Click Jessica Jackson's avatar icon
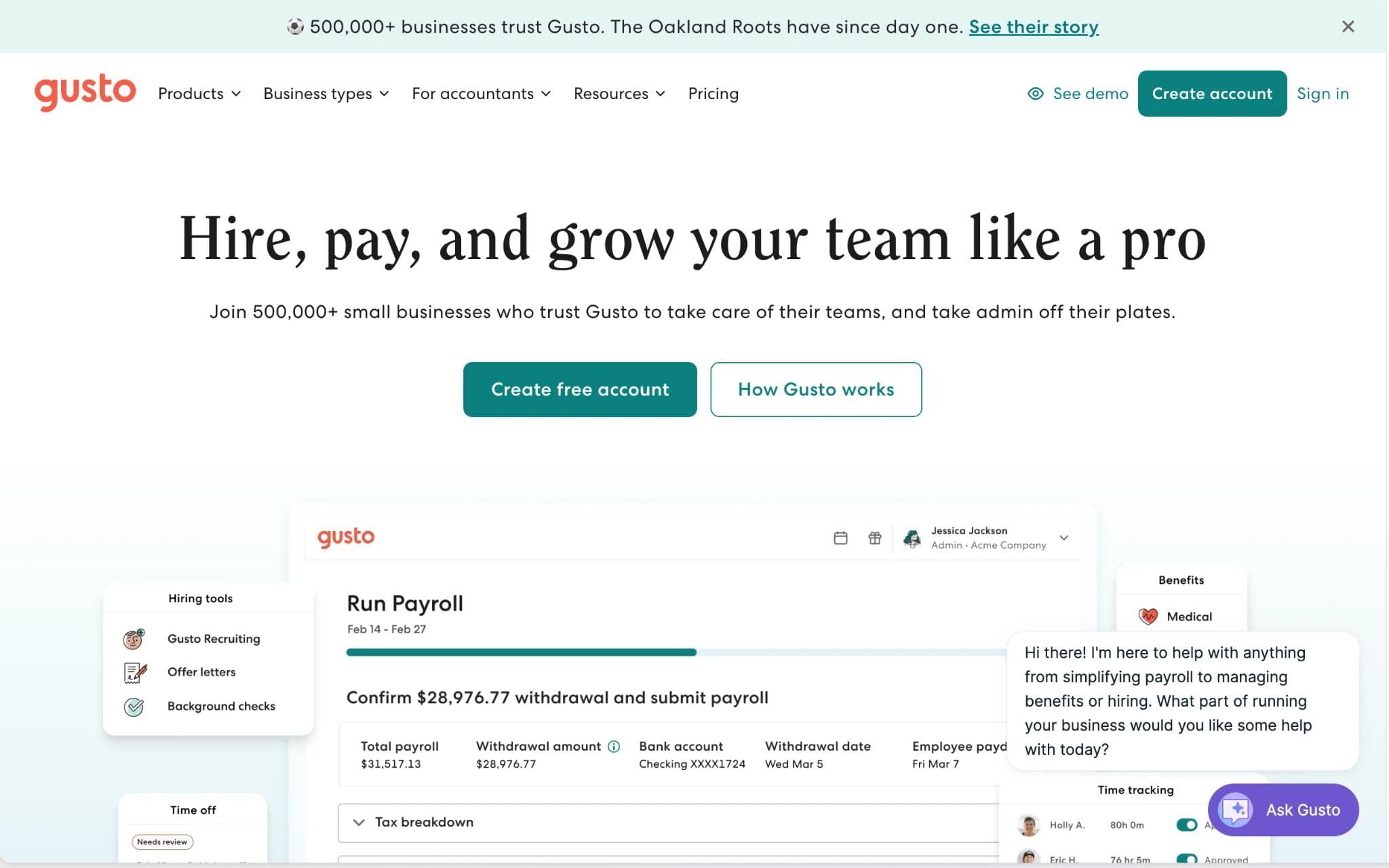 912,538
